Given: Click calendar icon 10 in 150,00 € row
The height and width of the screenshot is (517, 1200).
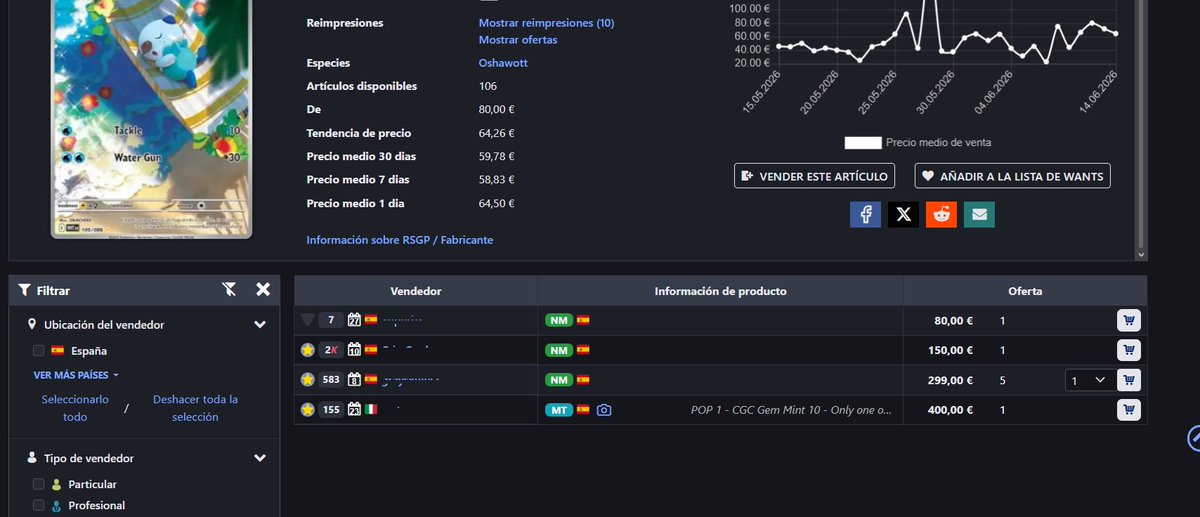Looking at the screenshot, I should [354, 350].
